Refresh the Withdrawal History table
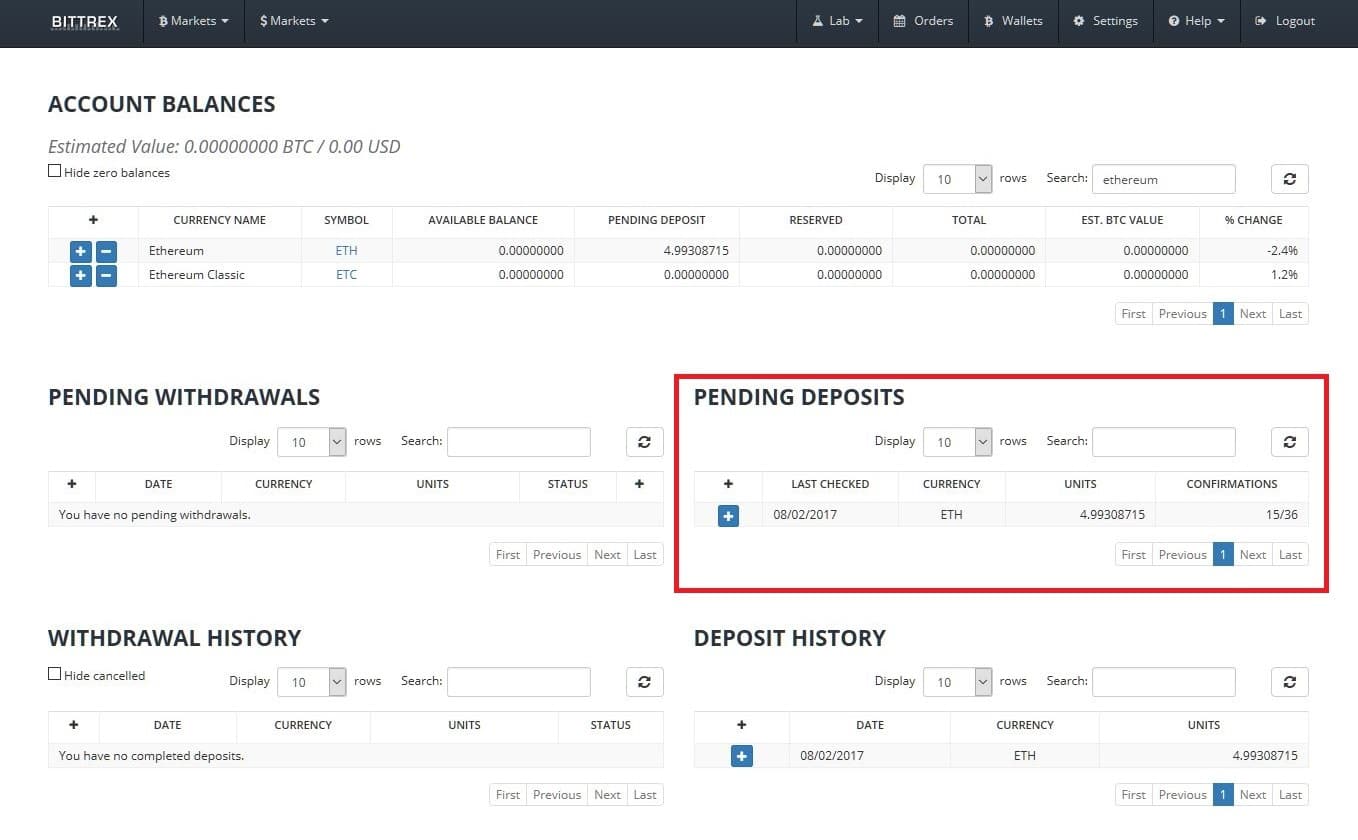 [644, 681]
